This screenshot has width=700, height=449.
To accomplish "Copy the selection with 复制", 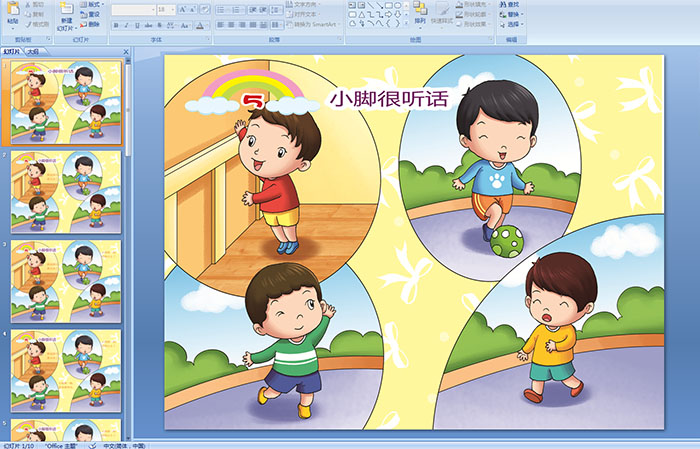I will point(34,14).
